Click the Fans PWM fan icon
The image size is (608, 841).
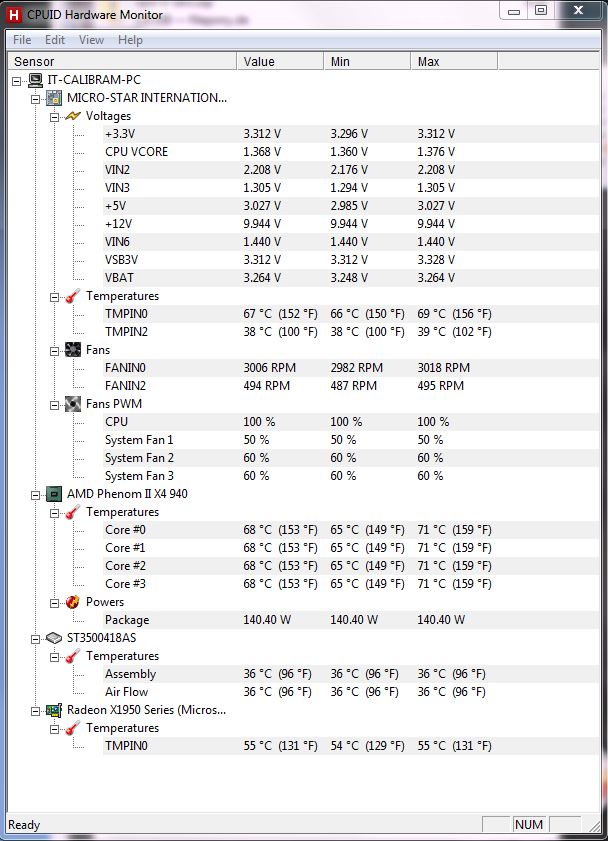(x=73, y=404)
